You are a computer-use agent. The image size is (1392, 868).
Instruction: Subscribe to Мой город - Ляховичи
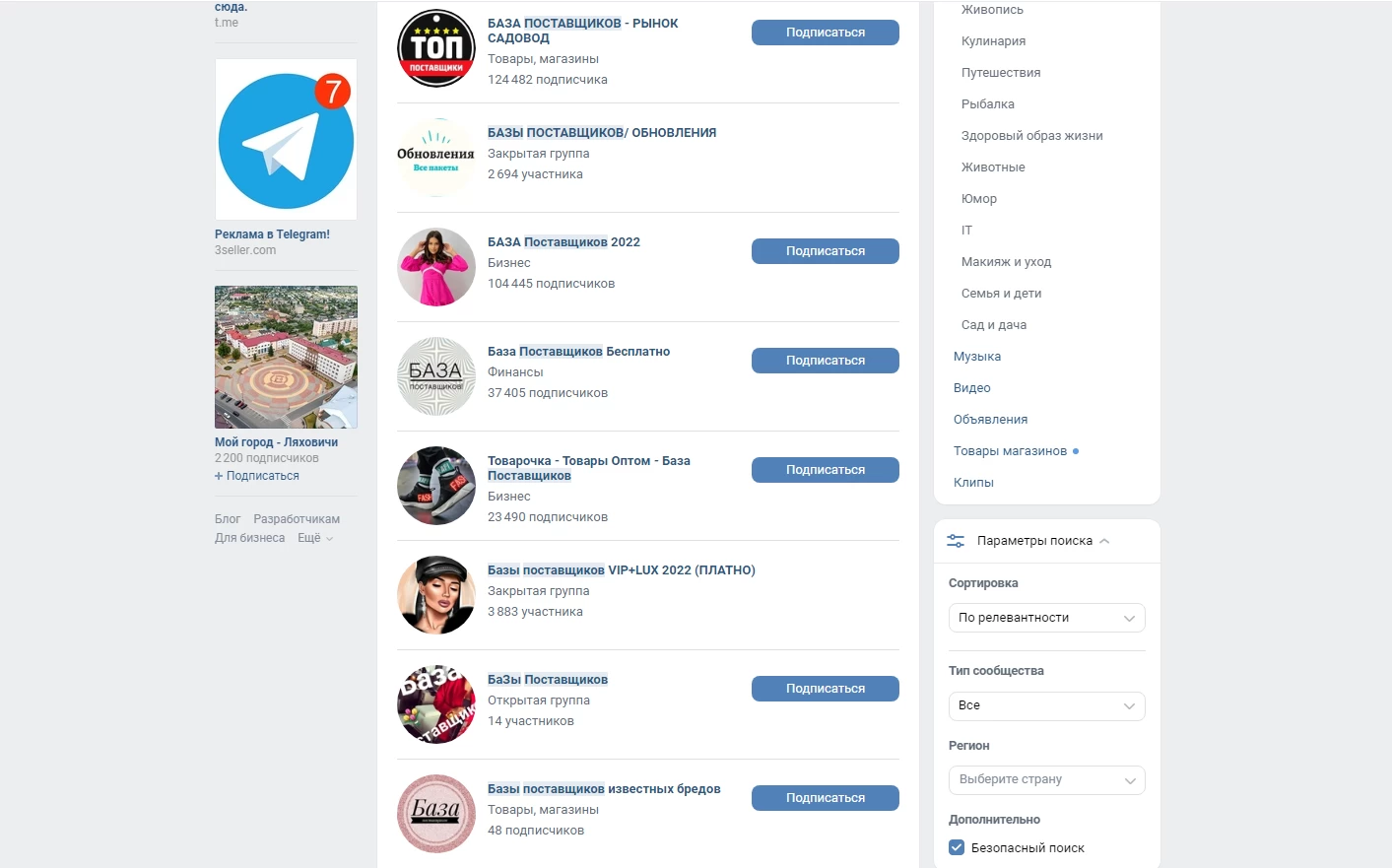(x=257, y=476)
